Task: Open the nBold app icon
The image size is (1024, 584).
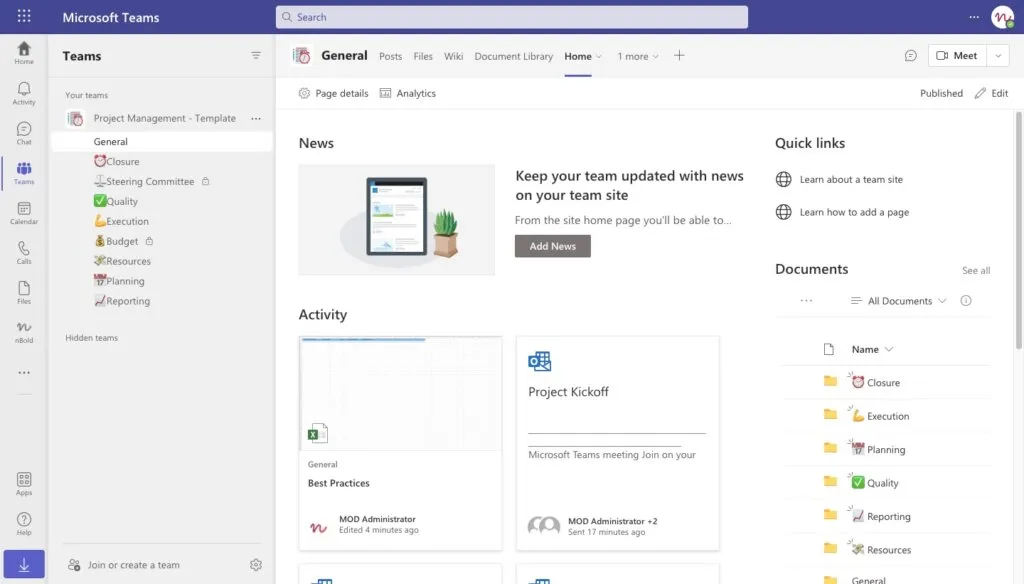Action: [x=24, y=332]
